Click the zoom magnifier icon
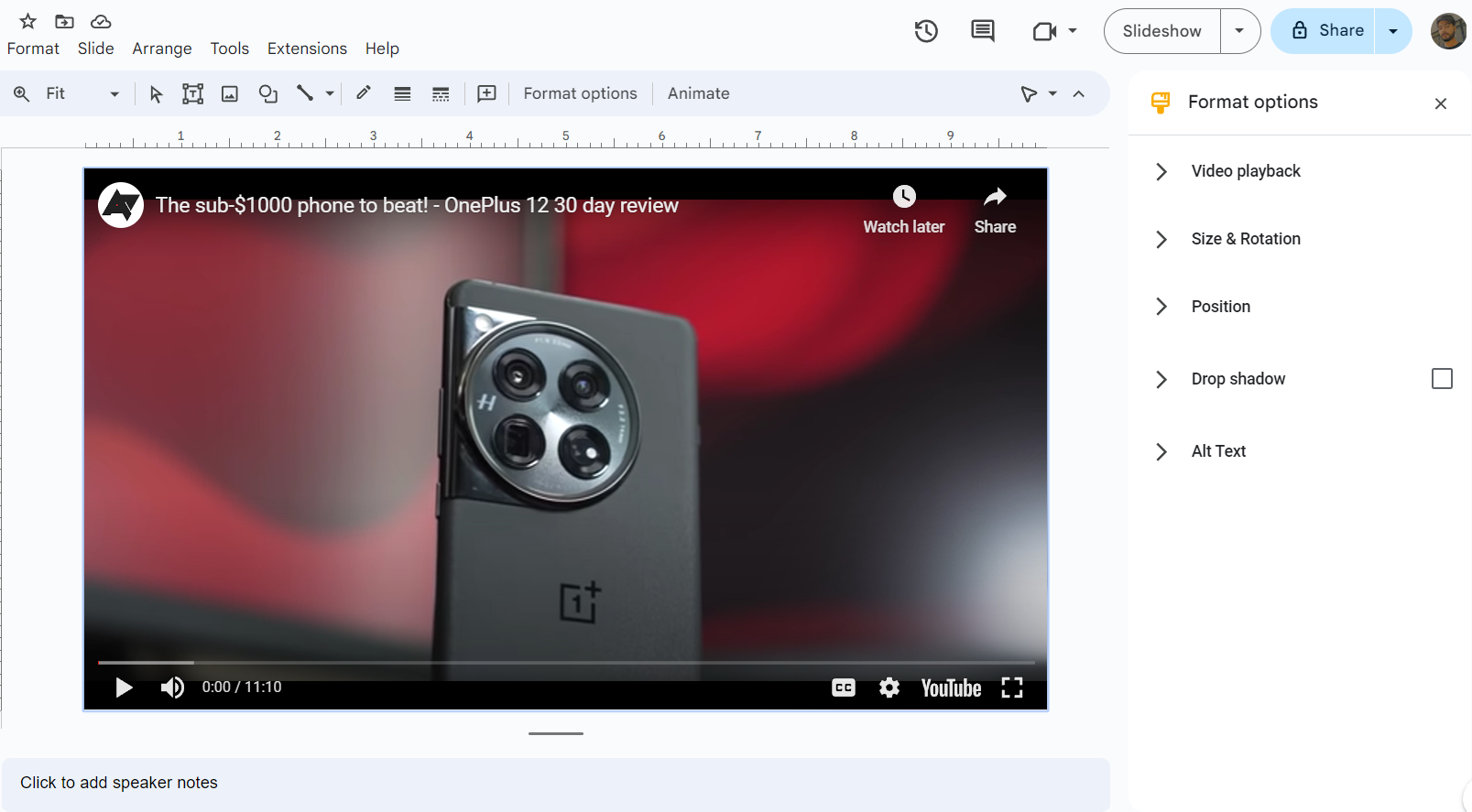Viewport: 1472px width, 812px height. (21, 93)
